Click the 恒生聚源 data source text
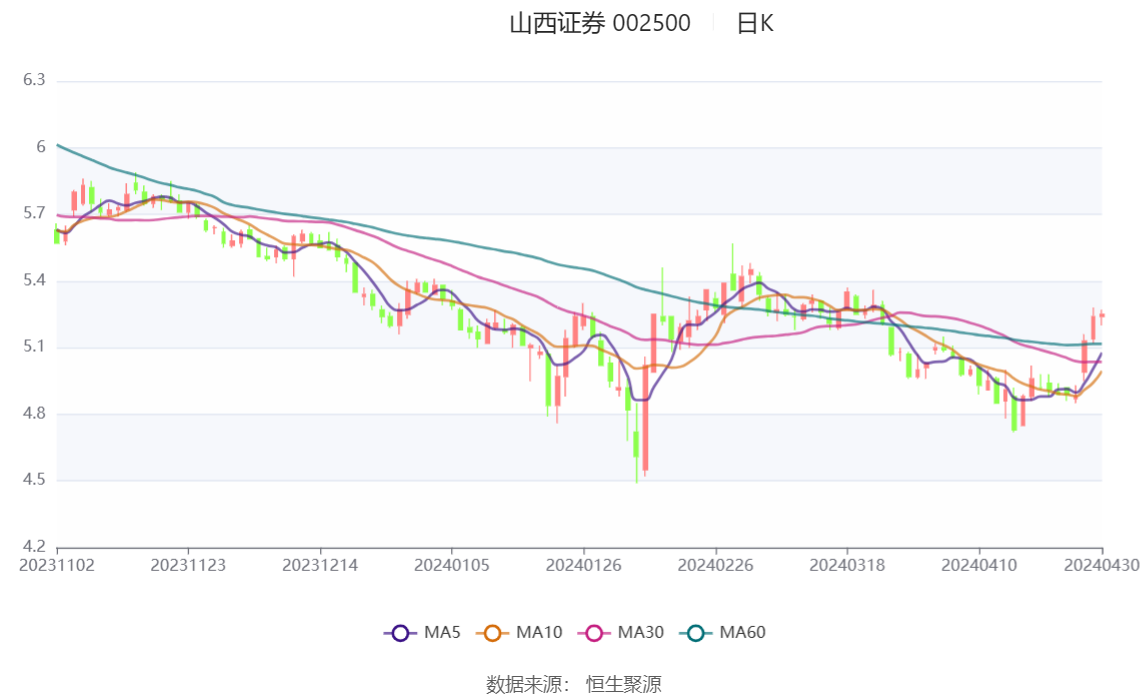 (624, 685)
